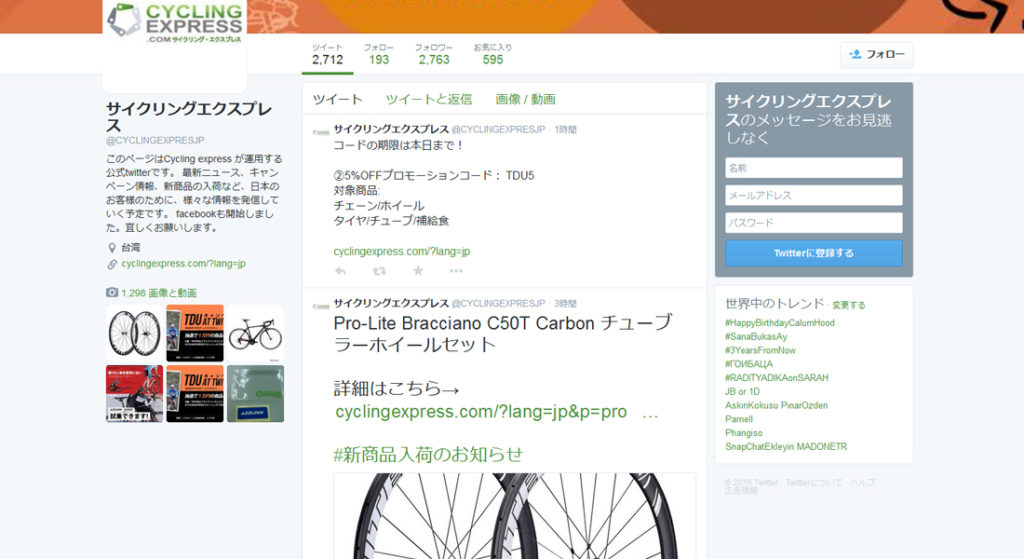
Task: Select the ツイート 2,712 count stat
Action: [x=327, y=54]
